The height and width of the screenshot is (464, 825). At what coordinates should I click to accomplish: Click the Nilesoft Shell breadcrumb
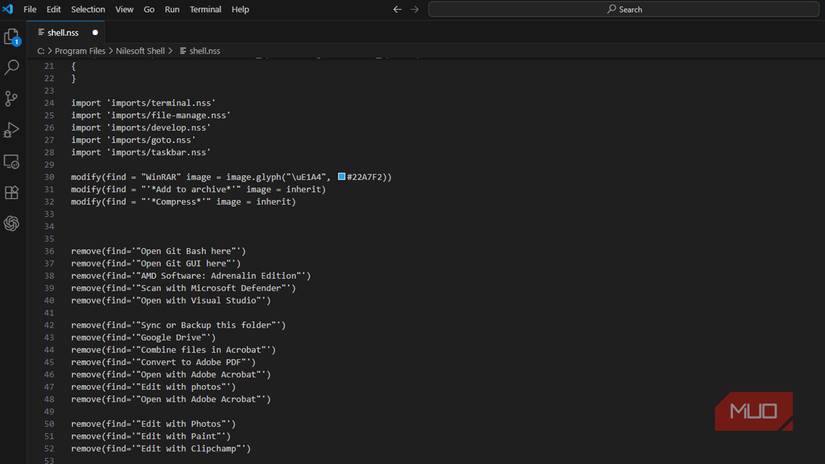(140, 51)
